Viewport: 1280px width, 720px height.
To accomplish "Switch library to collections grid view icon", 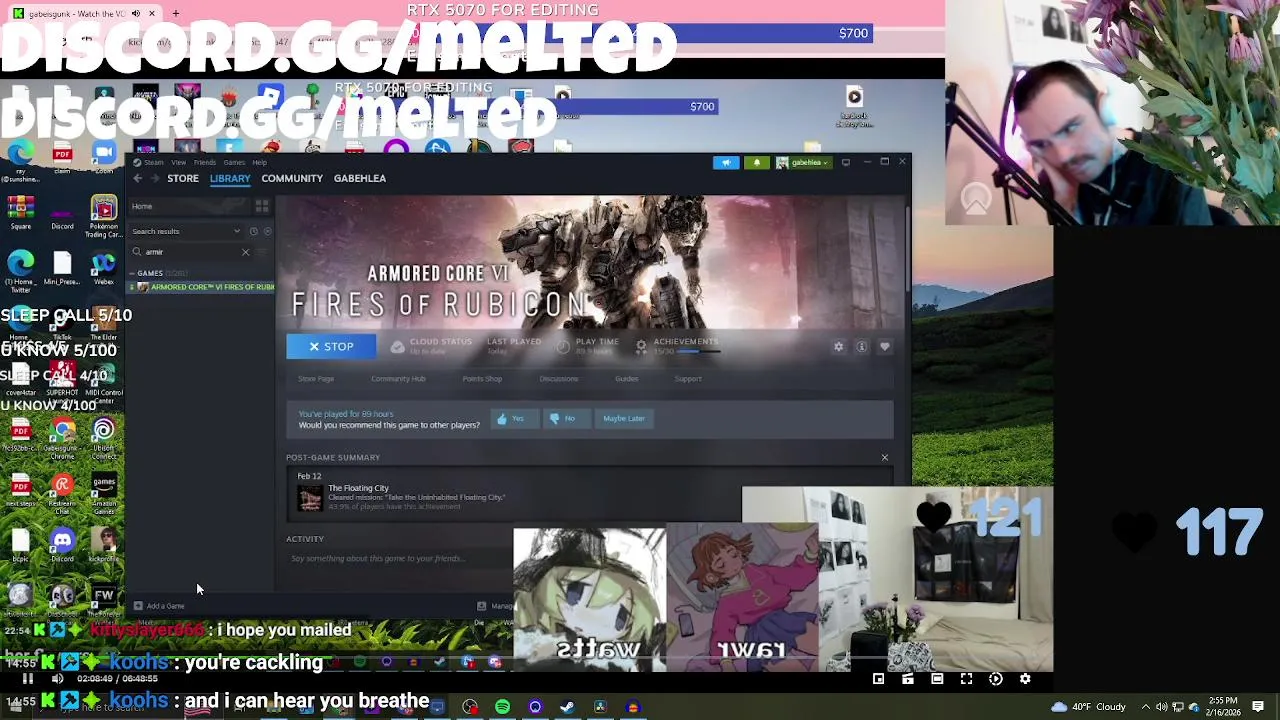I will pos(262,206).
